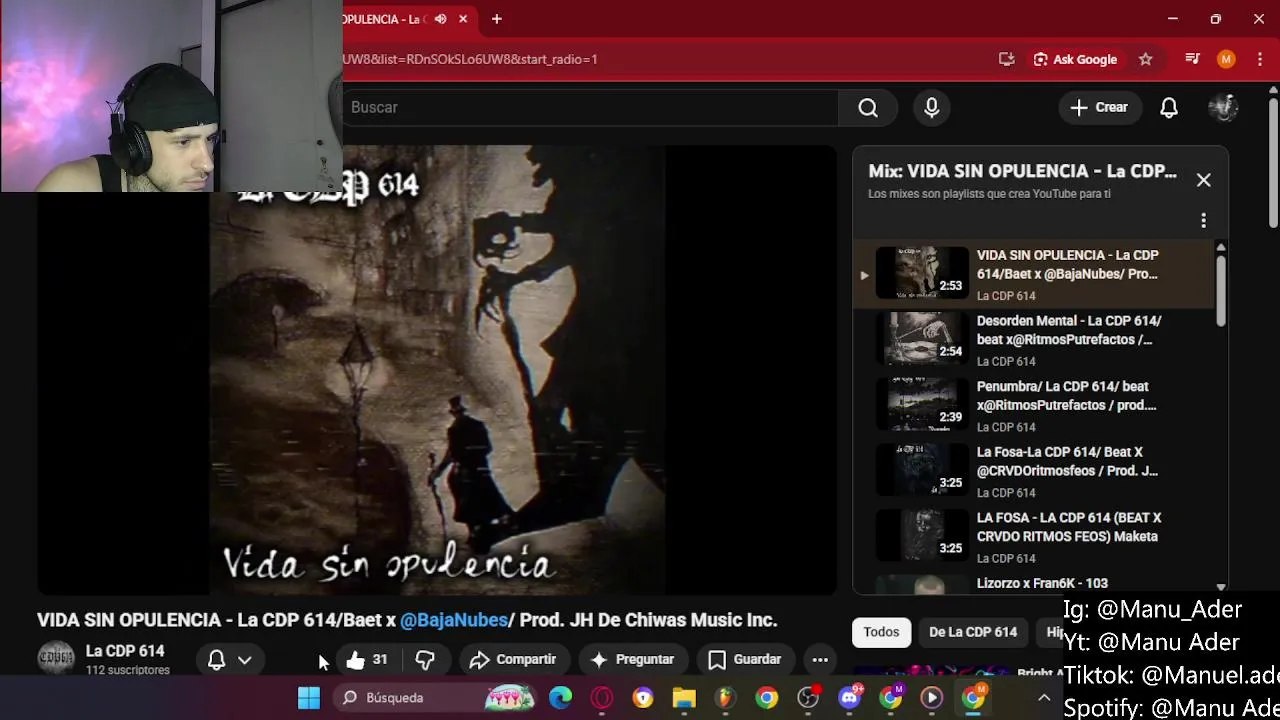Click Compartir share button
This screenshot has height=720, width=1280.
tap(512, 659)
